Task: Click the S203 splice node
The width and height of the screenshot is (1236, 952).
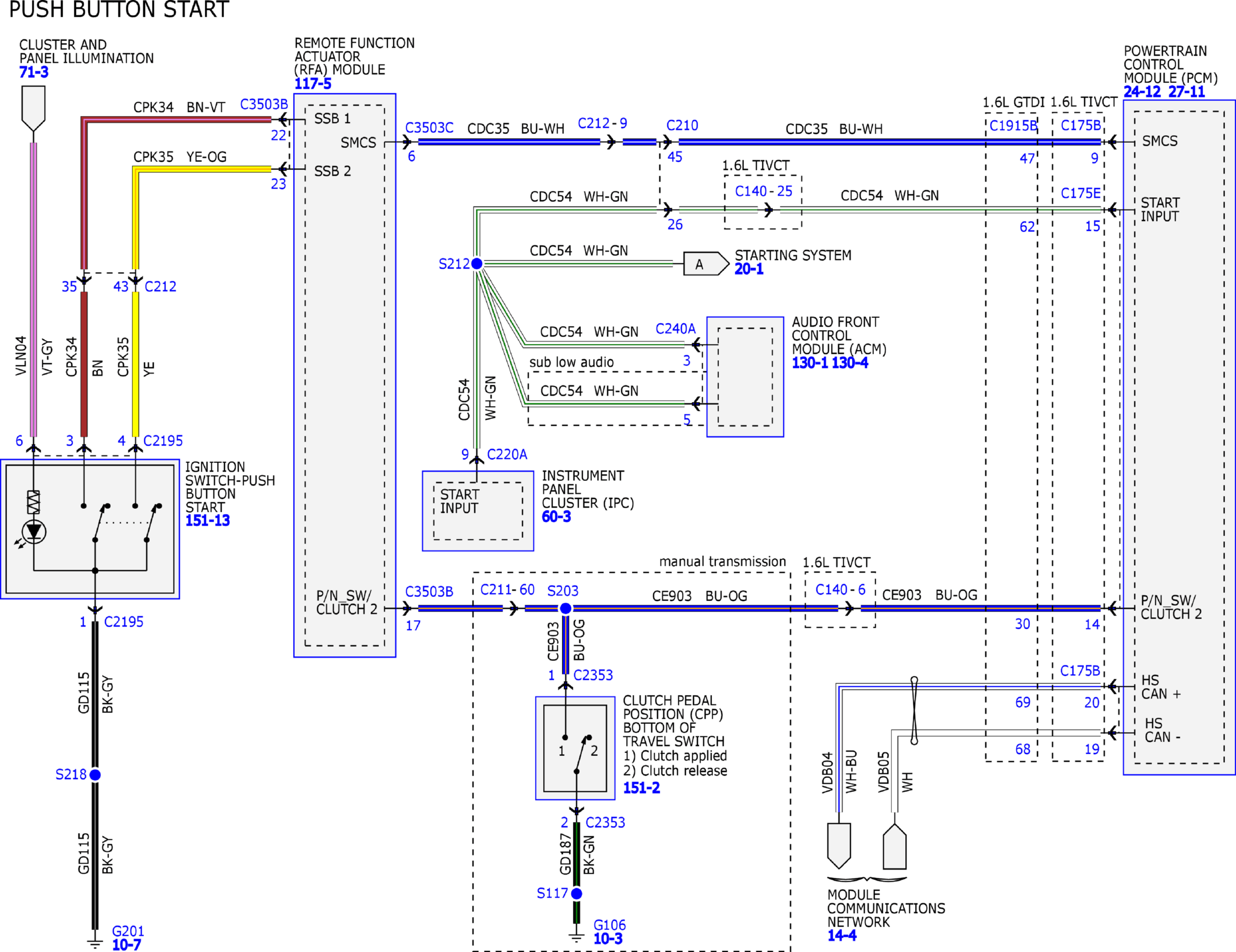Action: (565, 608)
